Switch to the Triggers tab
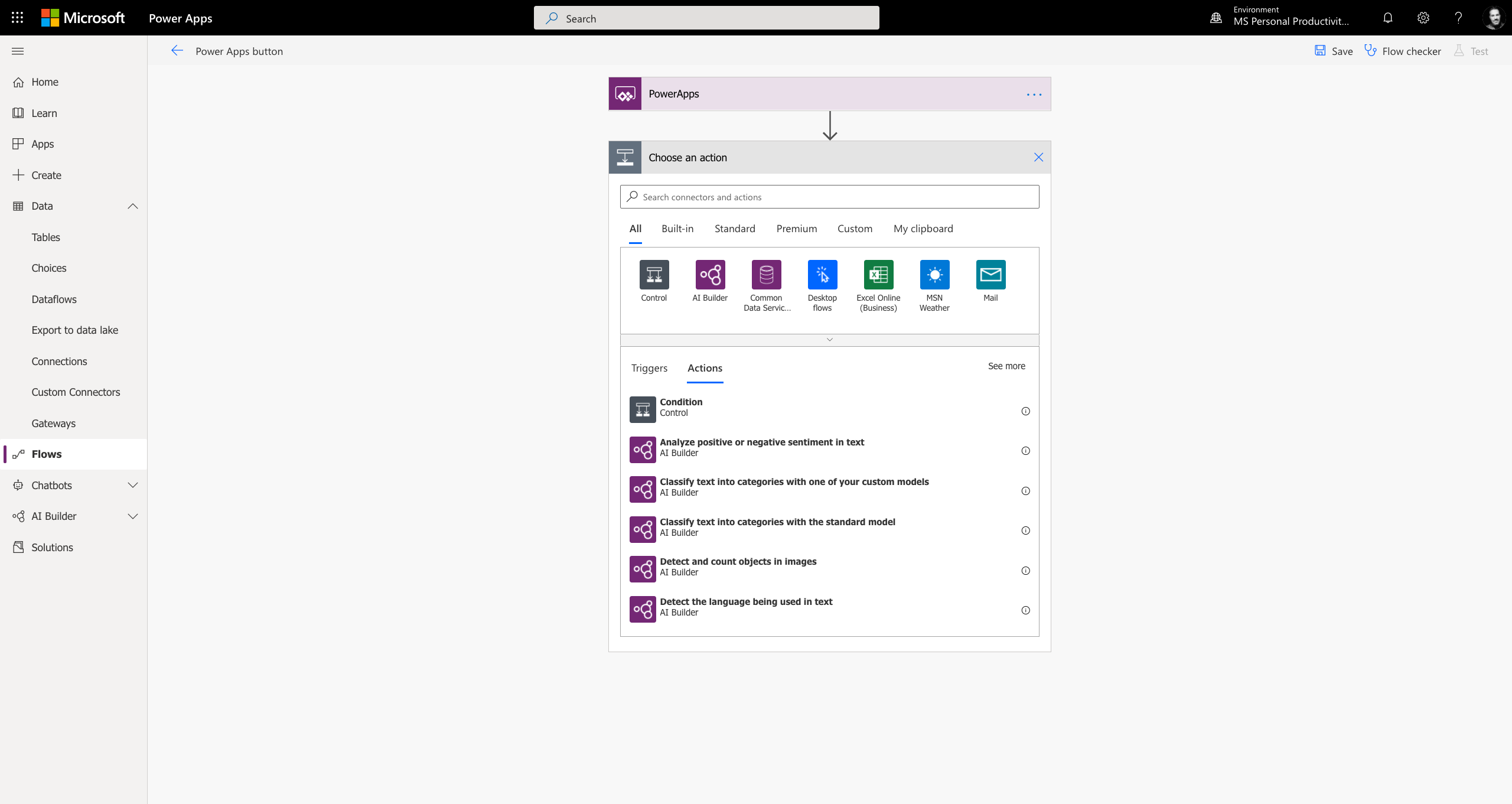Screen dimensions: 1512x804 [649, 368]
